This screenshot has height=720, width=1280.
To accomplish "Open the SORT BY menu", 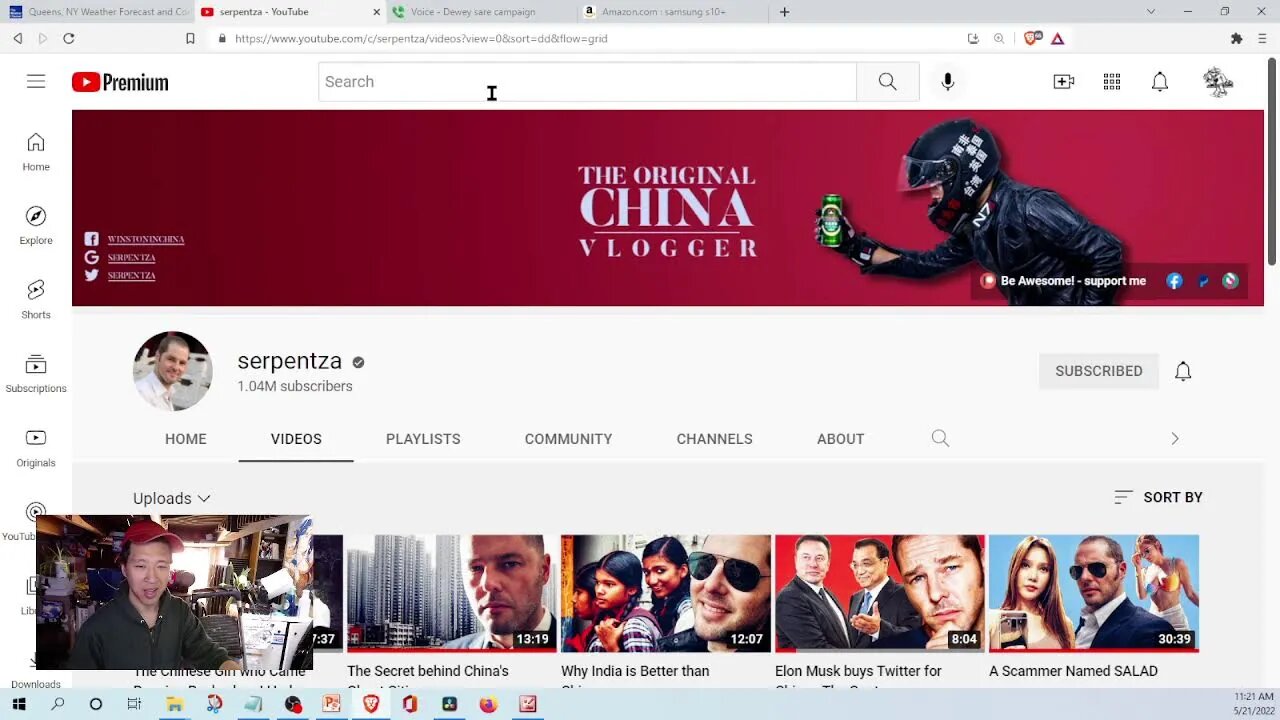I will click(x=1158, y=497).
